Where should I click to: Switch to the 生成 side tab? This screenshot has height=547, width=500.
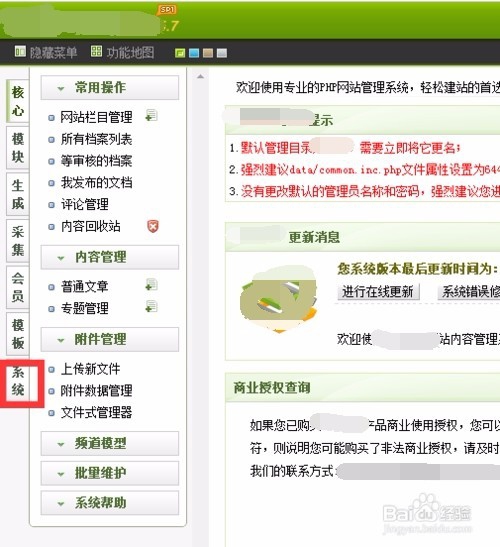(18, 194)
